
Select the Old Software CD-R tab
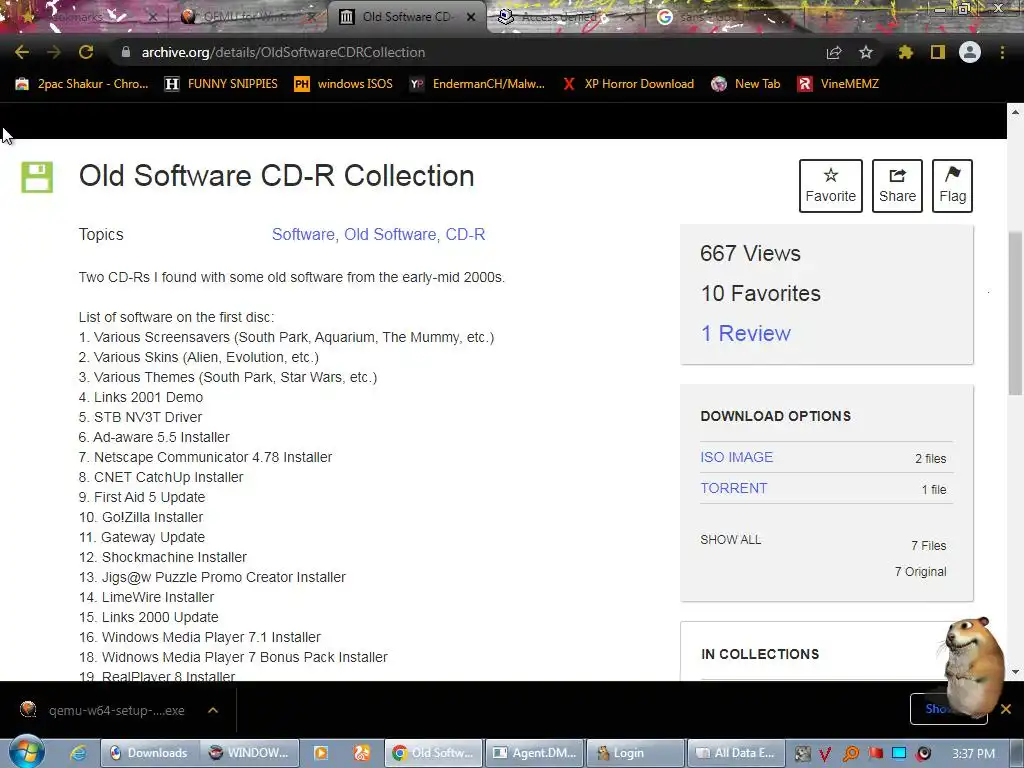(406, 17)
